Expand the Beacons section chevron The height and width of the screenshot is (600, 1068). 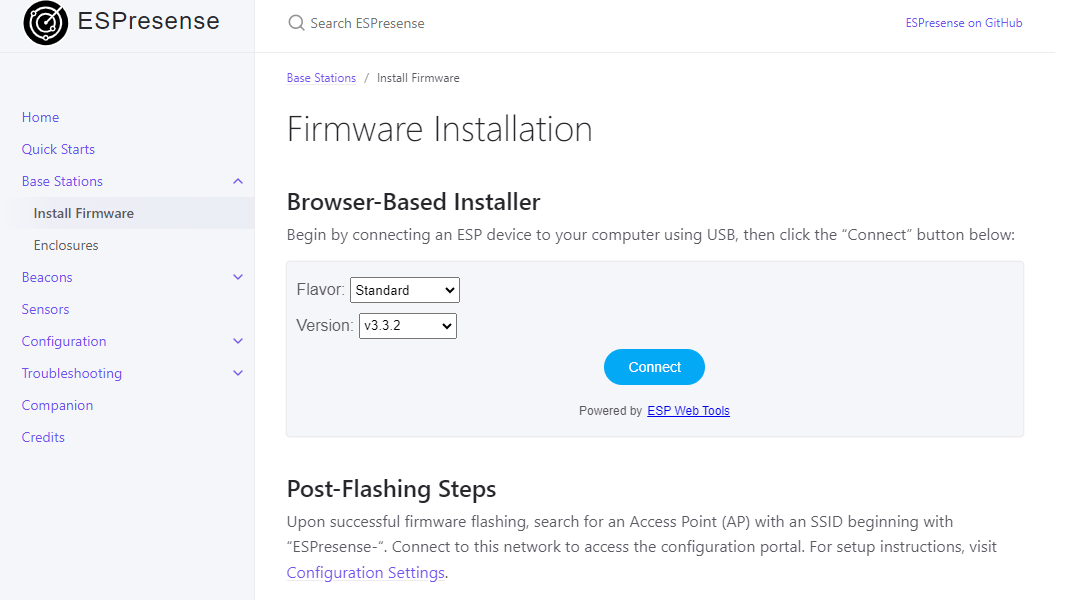point(237,277)
